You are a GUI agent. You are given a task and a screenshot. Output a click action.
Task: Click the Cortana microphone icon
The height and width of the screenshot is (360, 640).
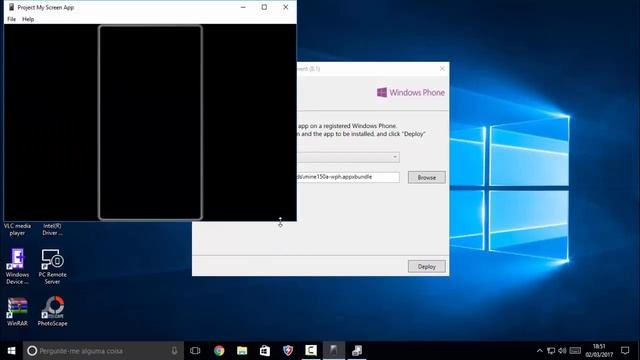point(174,351)
